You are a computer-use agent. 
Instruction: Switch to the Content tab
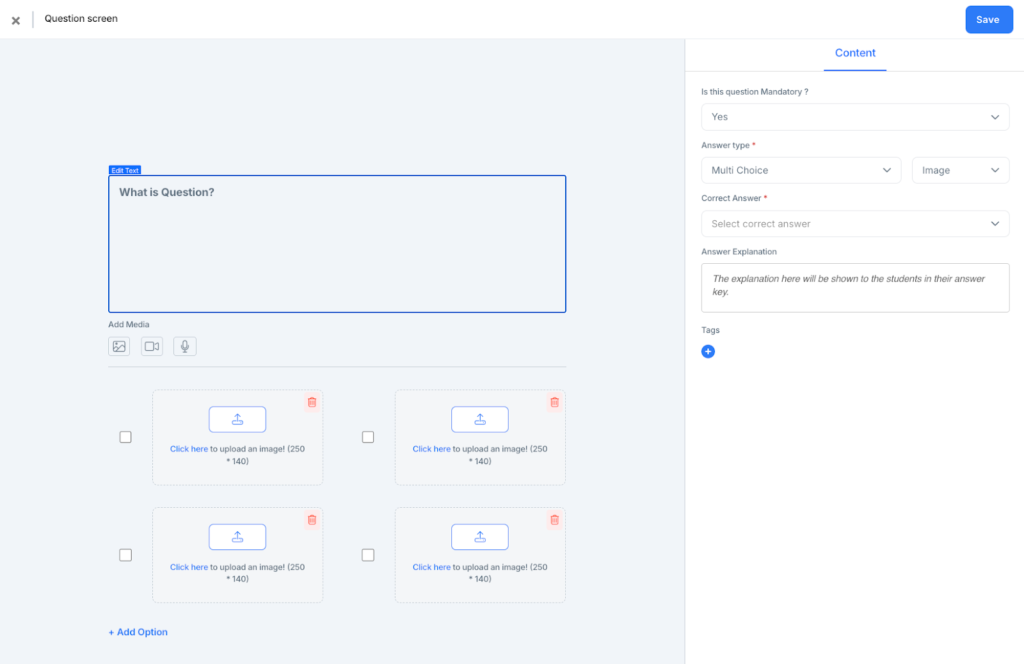pyautogui.click(x=855, y=53)
